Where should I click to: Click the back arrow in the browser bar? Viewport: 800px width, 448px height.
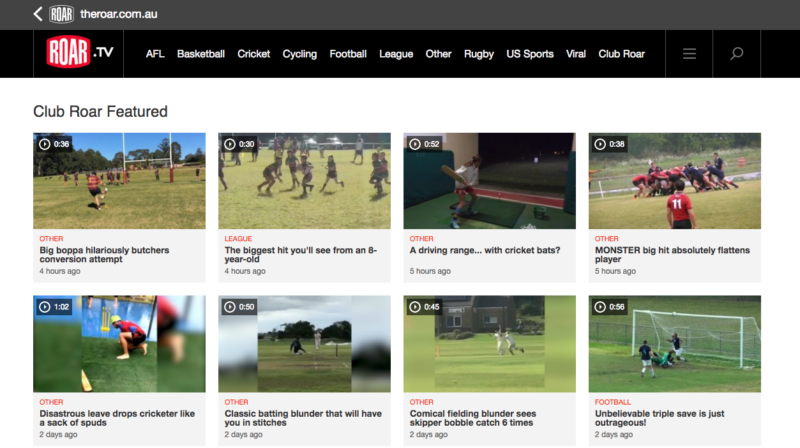[38, 14]
